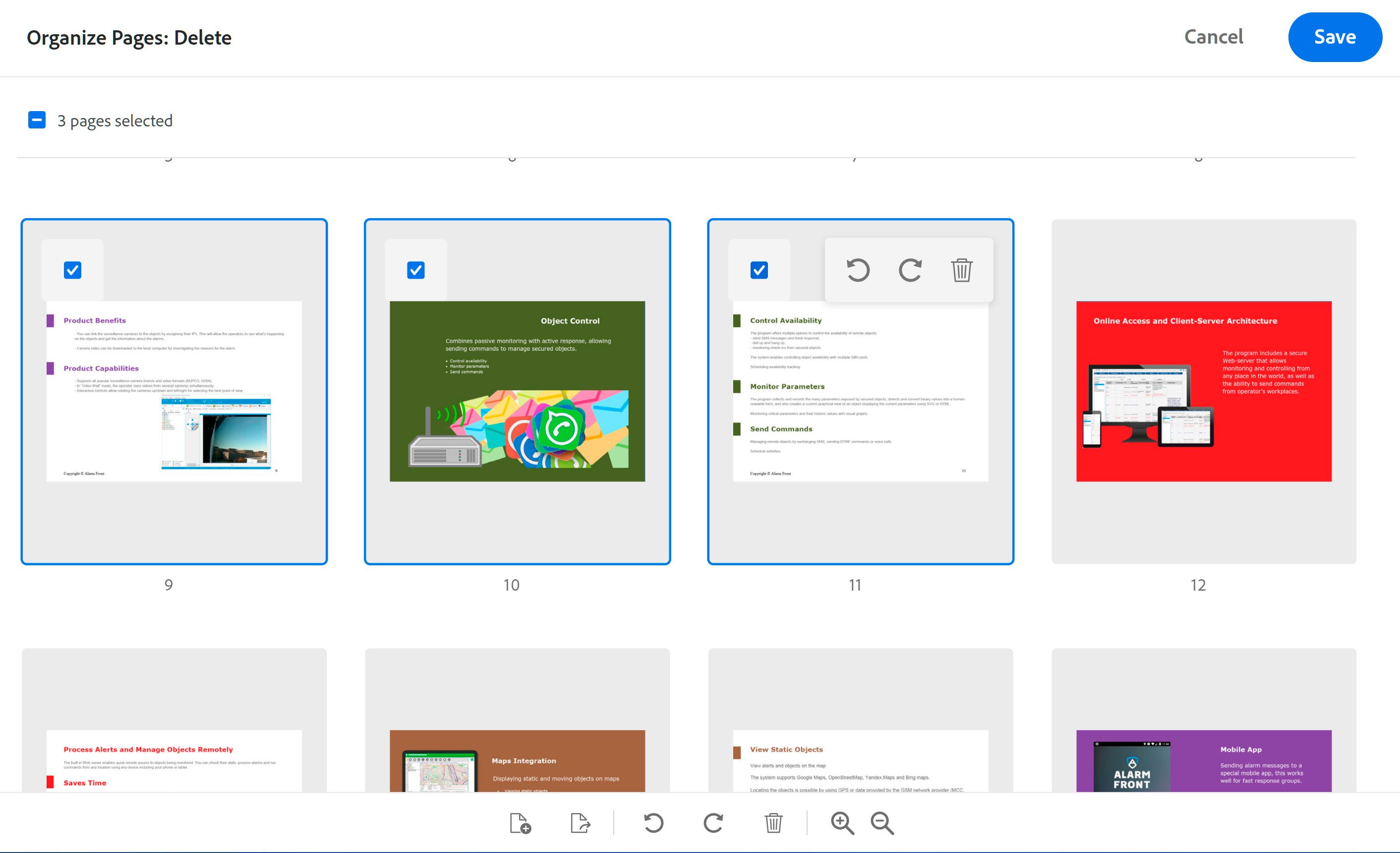Viewport: 1400px width, 853px height.
Task: Click the page number 10 label
Action: pos(511,585)
